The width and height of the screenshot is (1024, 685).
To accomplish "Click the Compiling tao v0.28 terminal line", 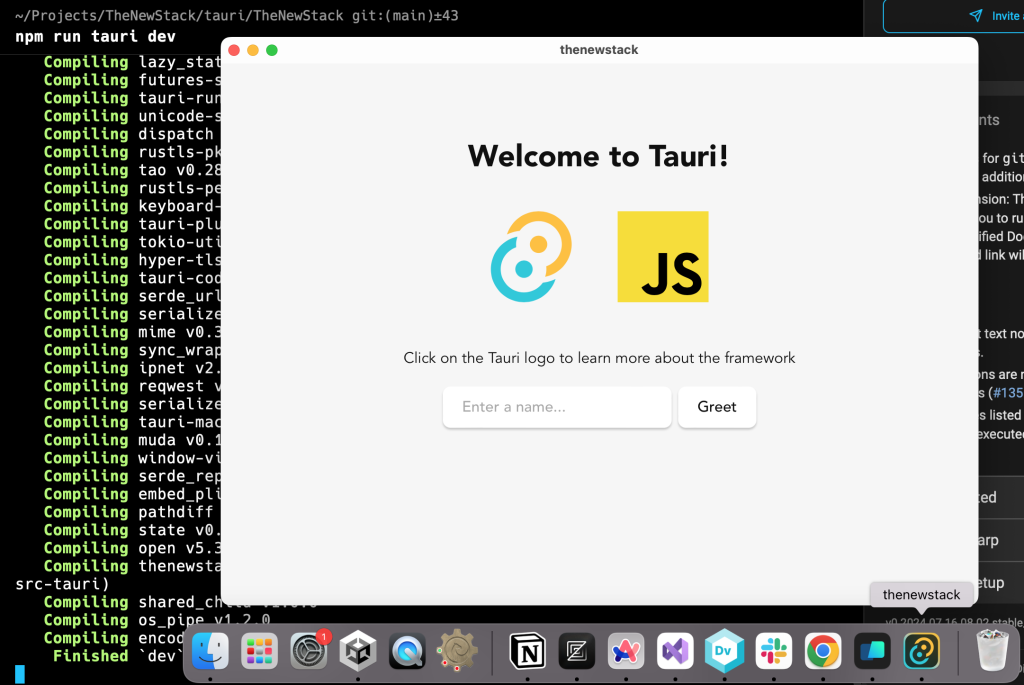I will (132, 170).
